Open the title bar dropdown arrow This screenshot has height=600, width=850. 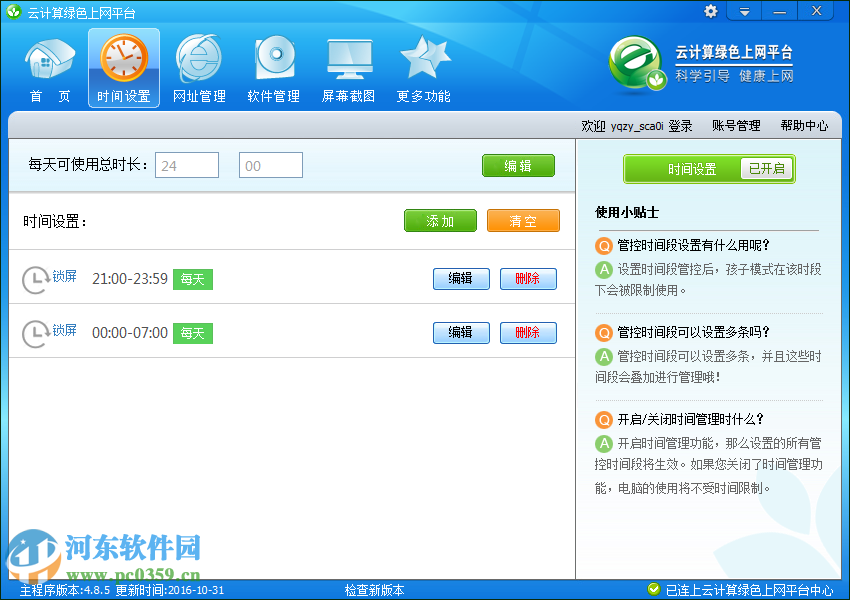coord(743,11)
